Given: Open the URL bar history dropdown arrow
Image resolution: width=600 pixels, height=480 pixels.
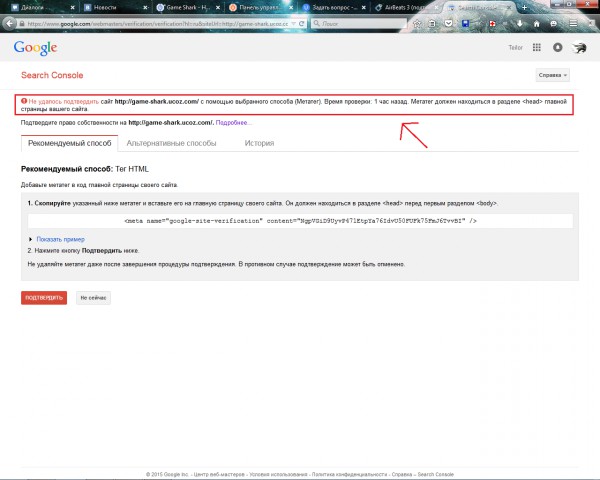Looking at the screenshot, I should (x=293, y=24).
